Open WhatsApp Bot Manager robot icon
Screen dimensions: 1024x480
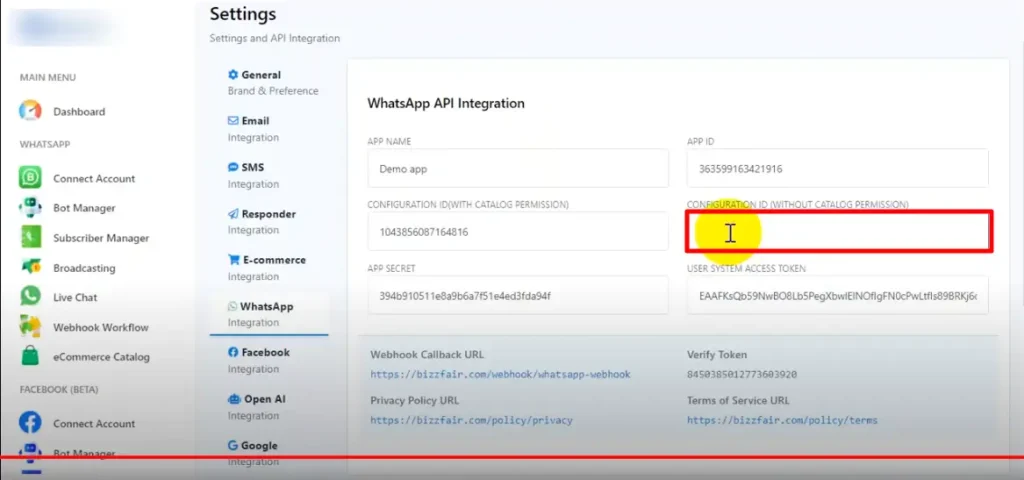point(31,208)
